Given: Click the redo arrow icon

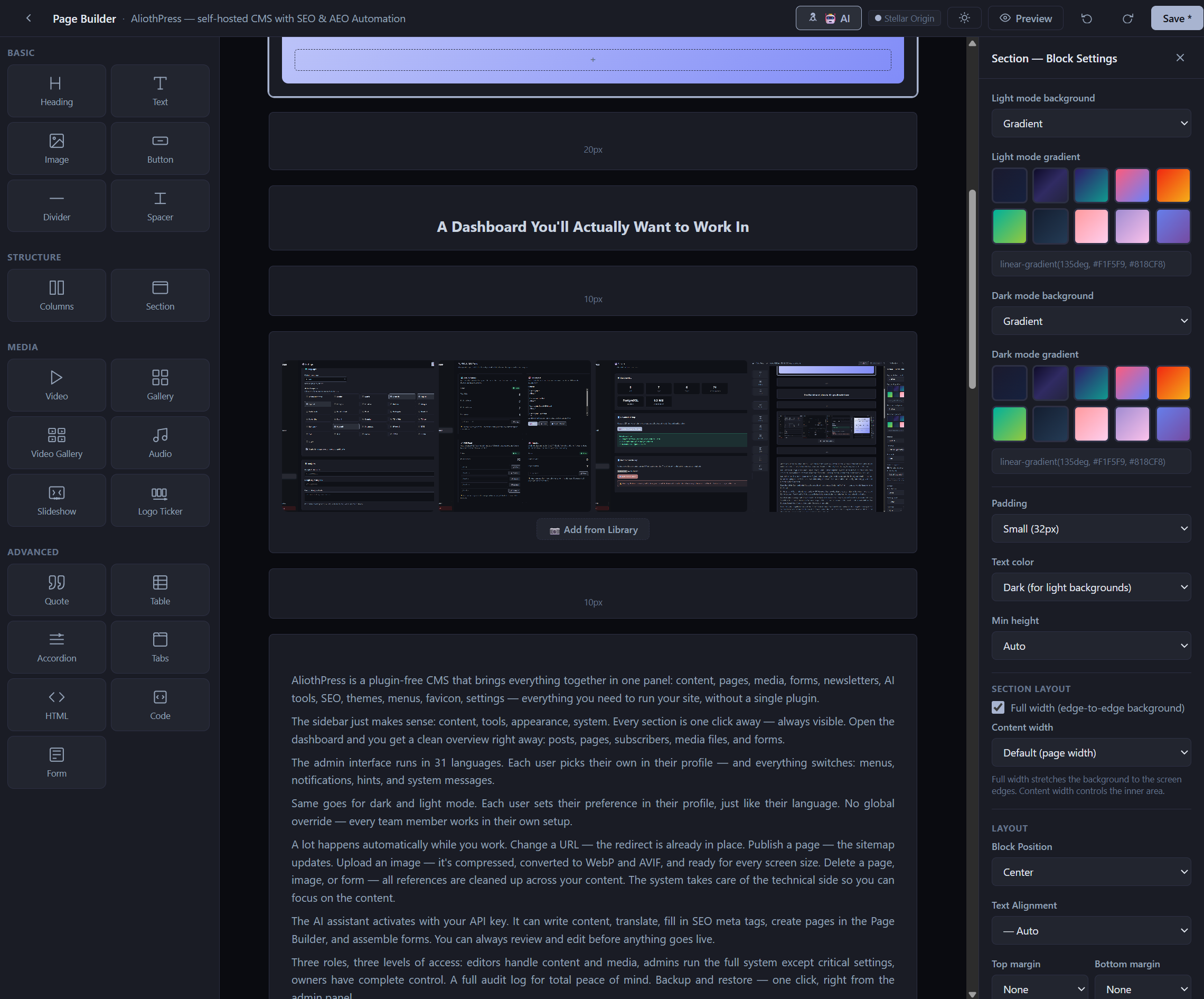Looking at the screenshot, I should pyautogui.click(x=1127, y=18).
